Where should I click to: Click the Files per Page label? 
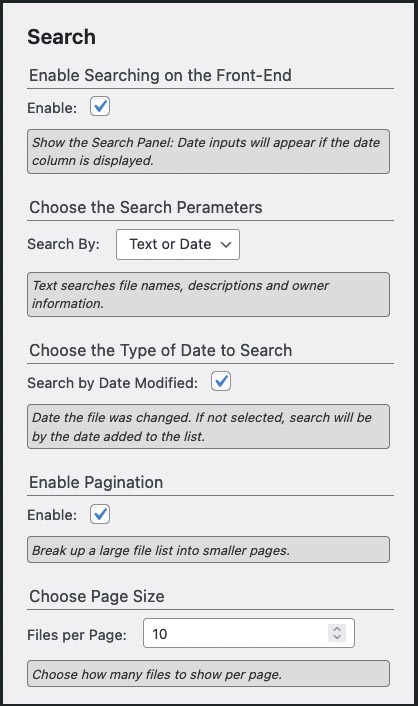pos(77,635)
